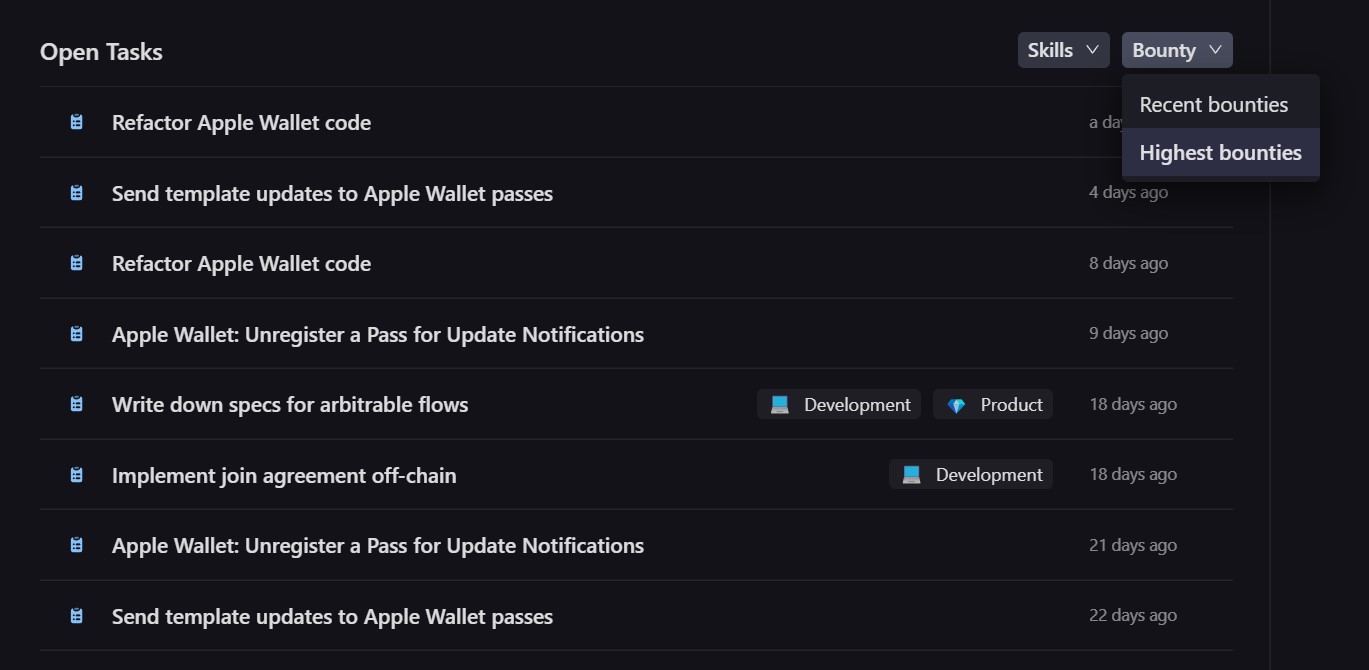This screenshot has height=670, width=1369.
Task: Open the "Implement join agreement off-chain" task title
Action: [284, 475]
